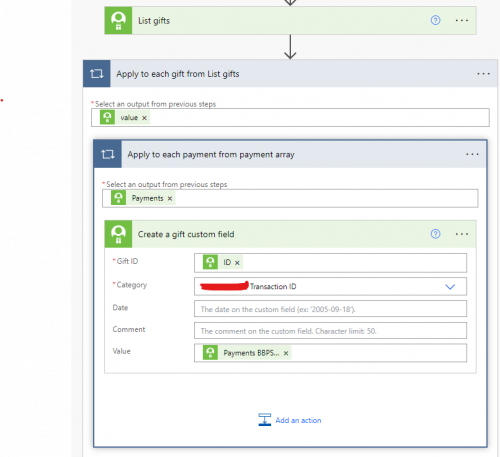Remove the Payments token
Viewport: 500px width, 457px height.
(x=170, y=198)
